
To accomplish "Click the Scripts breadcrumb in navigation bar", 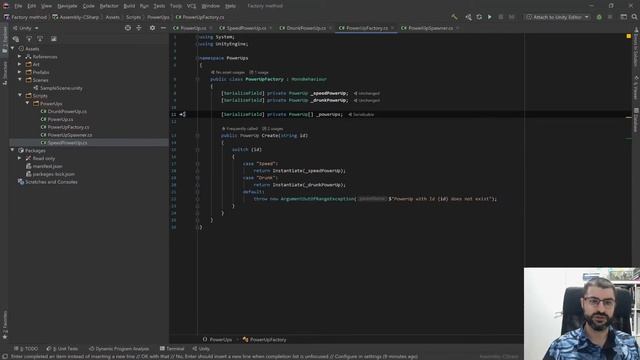I will point(133,17).
